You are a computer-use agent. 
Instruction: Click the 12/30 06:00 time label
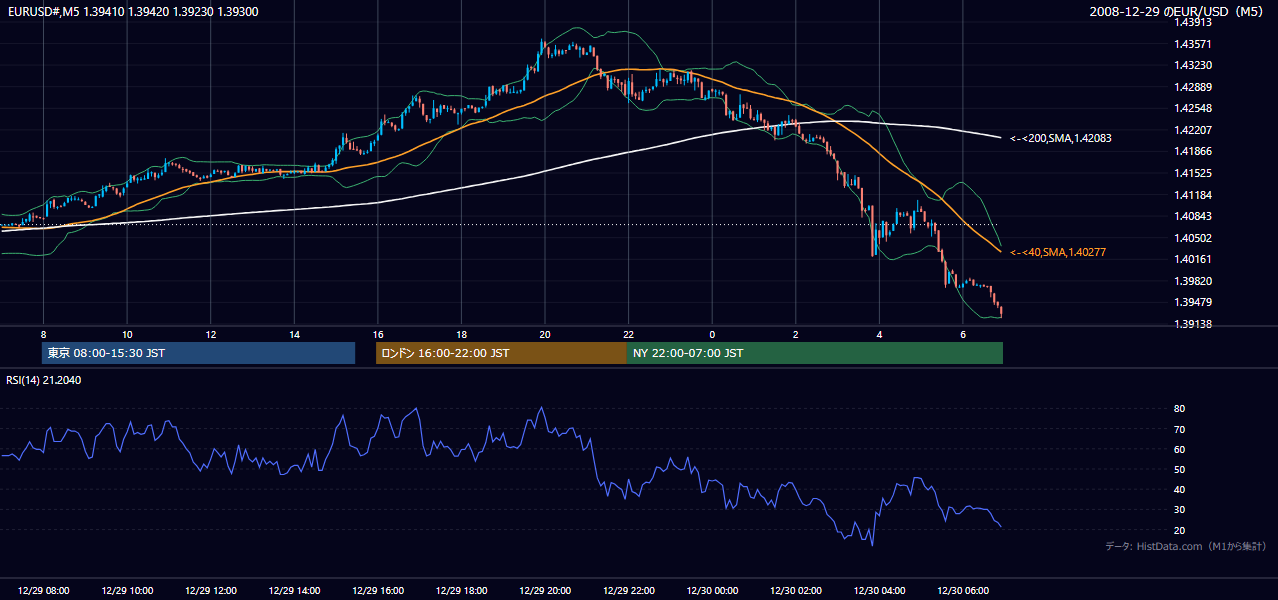click(x=963, y=591)
